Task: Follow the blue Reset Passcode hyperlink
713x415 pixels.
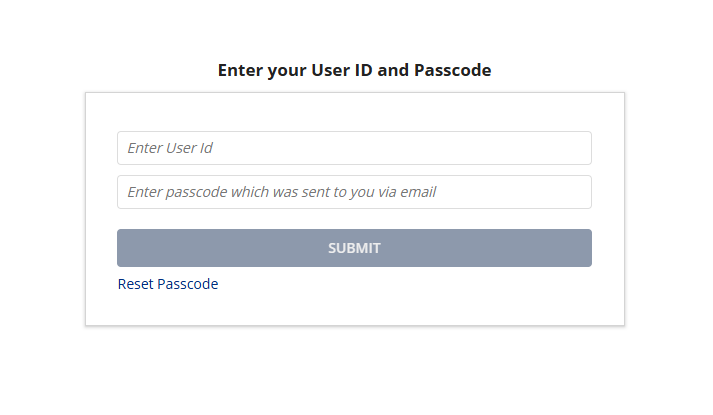Action: click(x=168, y=284)
